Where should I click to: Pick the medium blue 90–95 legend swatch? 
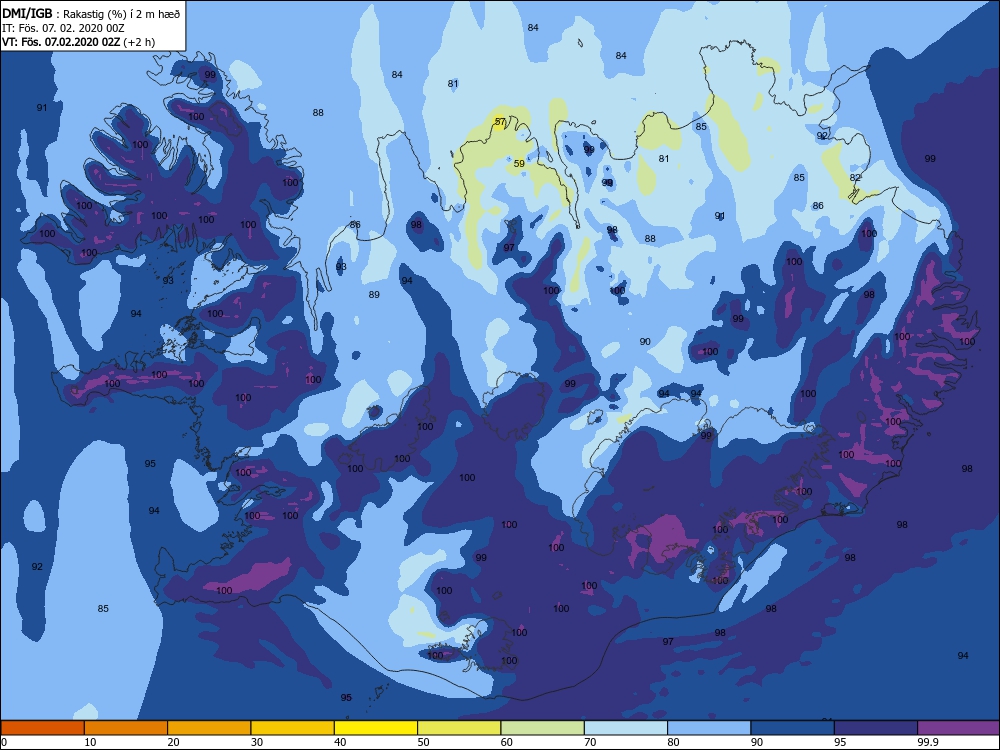(793, 728)
